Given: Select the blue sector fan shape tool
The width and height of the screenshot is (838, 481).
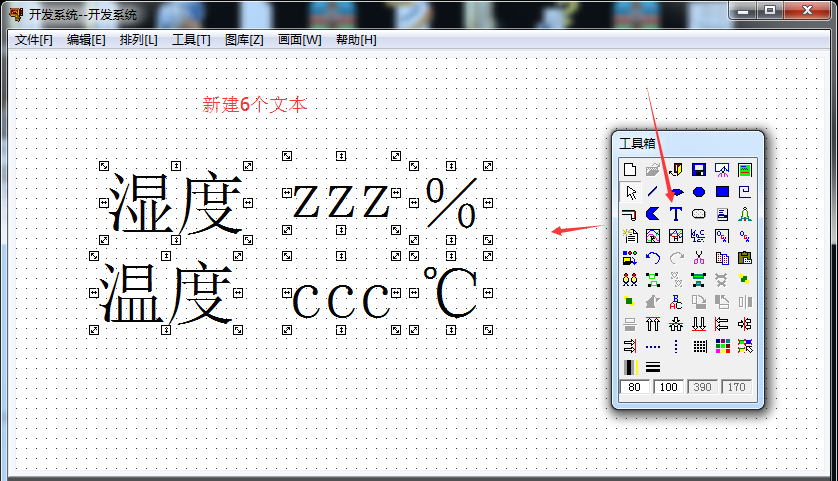Looking at the screenshot, I should pyautogui.click(x=676, y=192).
